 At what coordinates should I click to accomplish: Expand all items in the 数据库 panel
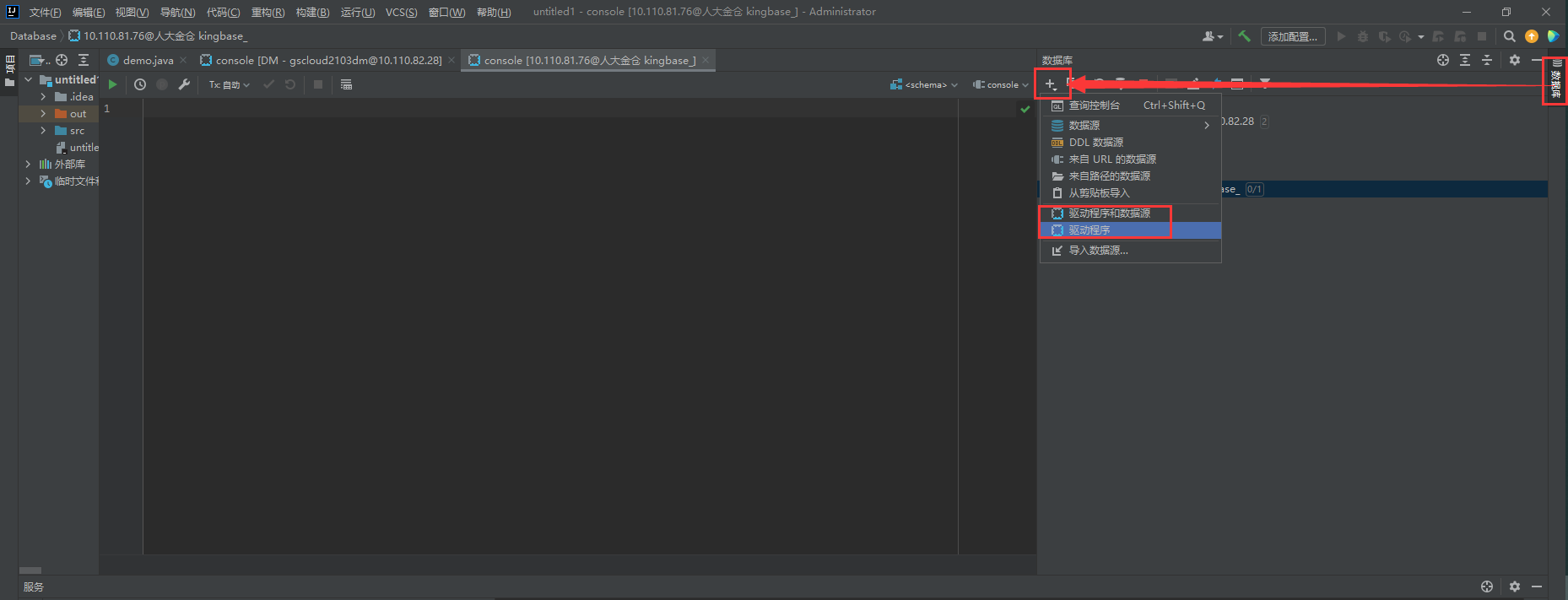coord(1465,60)
